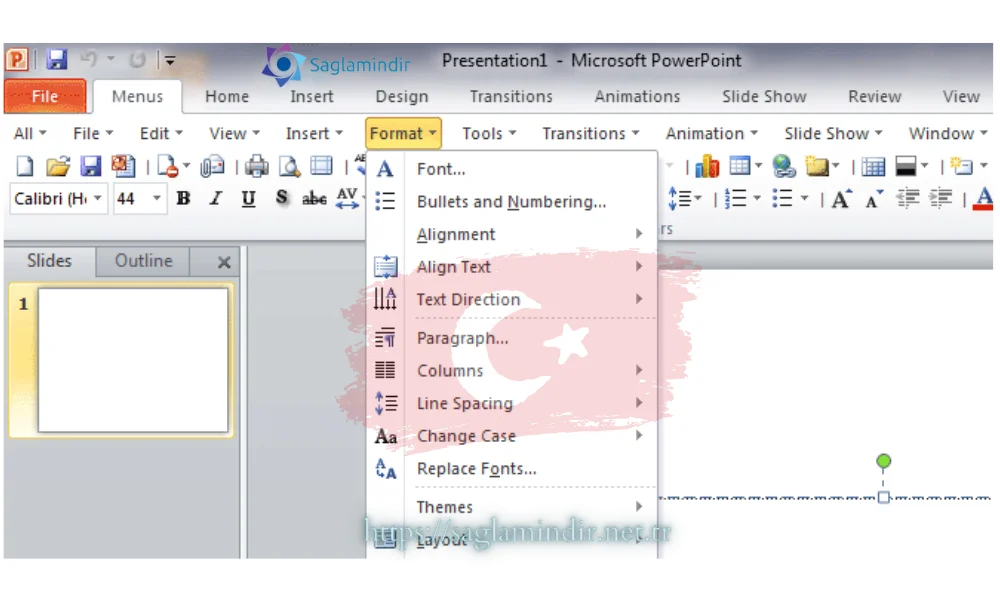Switch to the Outline pane tab
Screen dimensions: 1000x600
point(143,261)
